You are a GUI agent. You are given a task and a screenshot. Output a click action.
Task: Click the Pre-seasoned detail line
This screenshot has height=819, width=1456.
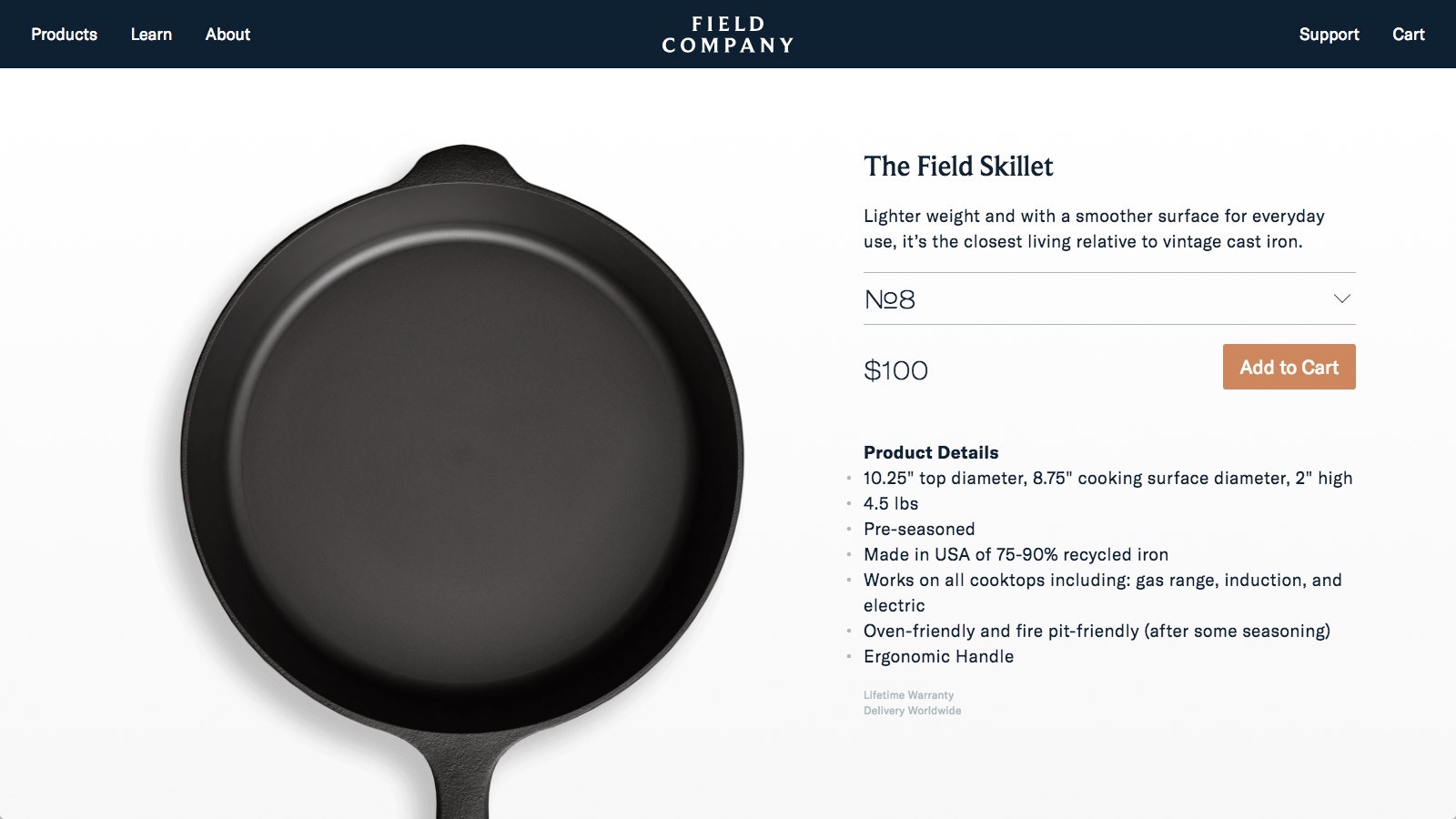(919, 529)
